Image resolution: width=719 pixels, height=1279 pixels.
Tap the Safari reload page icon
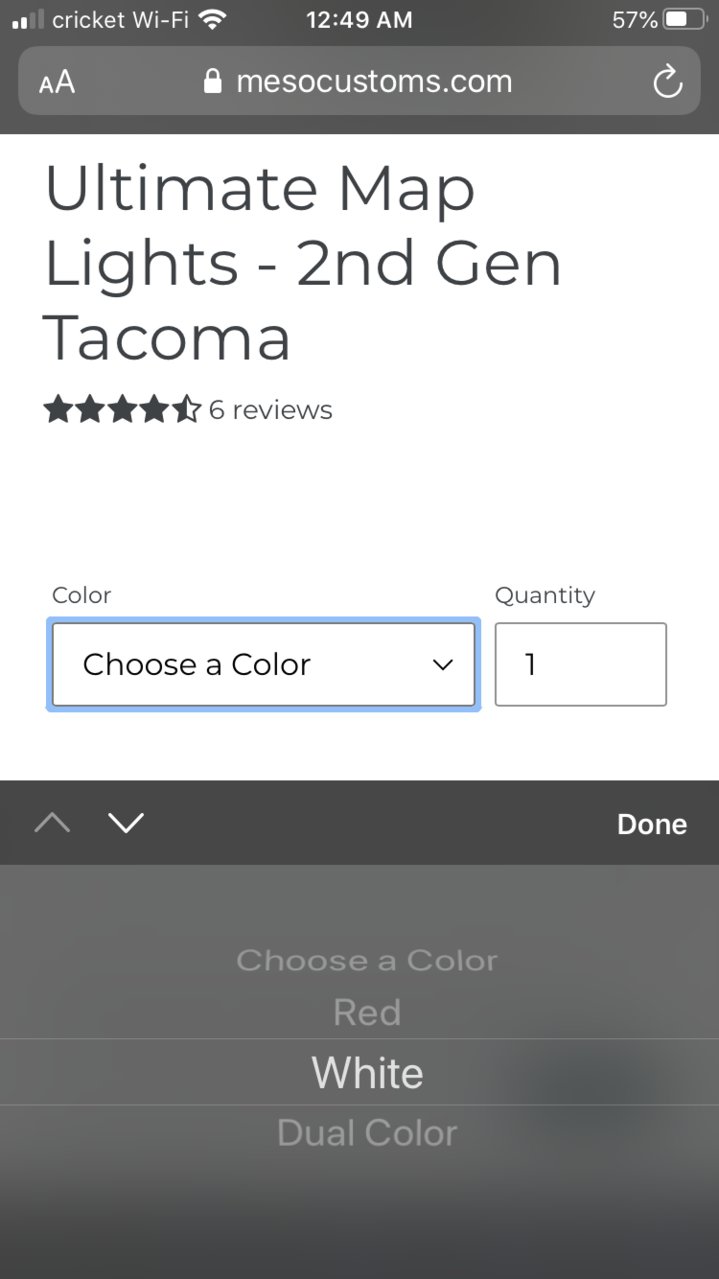667,82
